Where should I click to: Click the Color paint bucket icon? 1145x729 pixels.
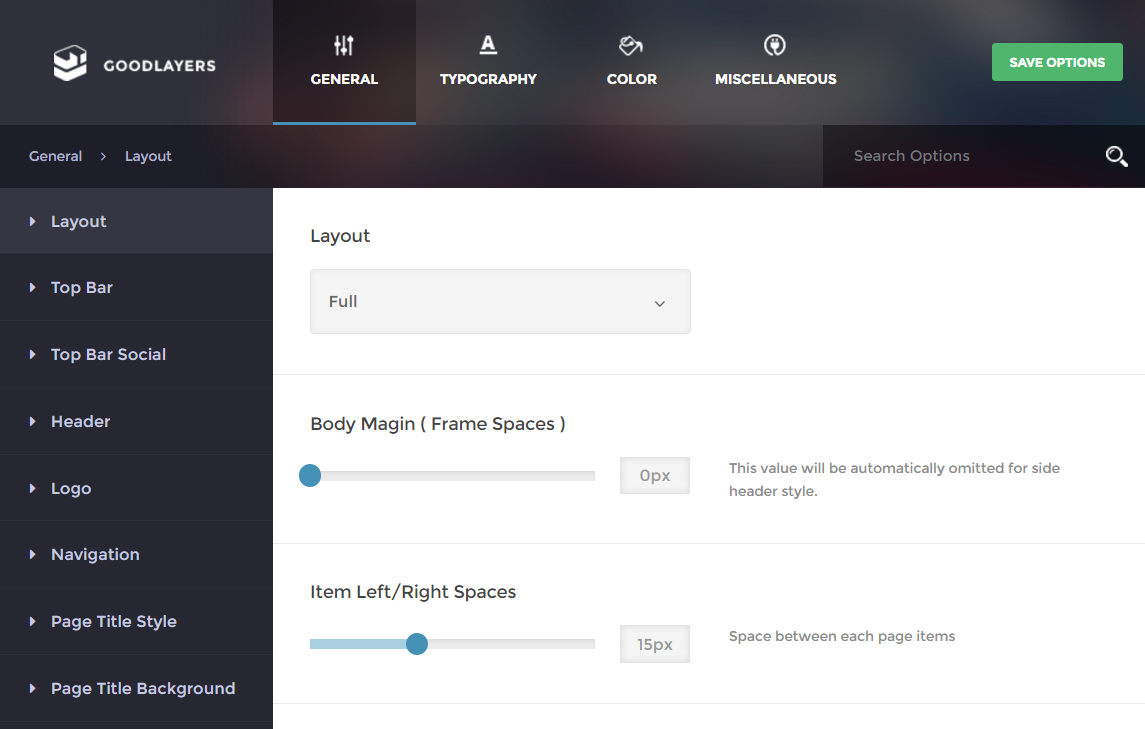click(631, 45)
